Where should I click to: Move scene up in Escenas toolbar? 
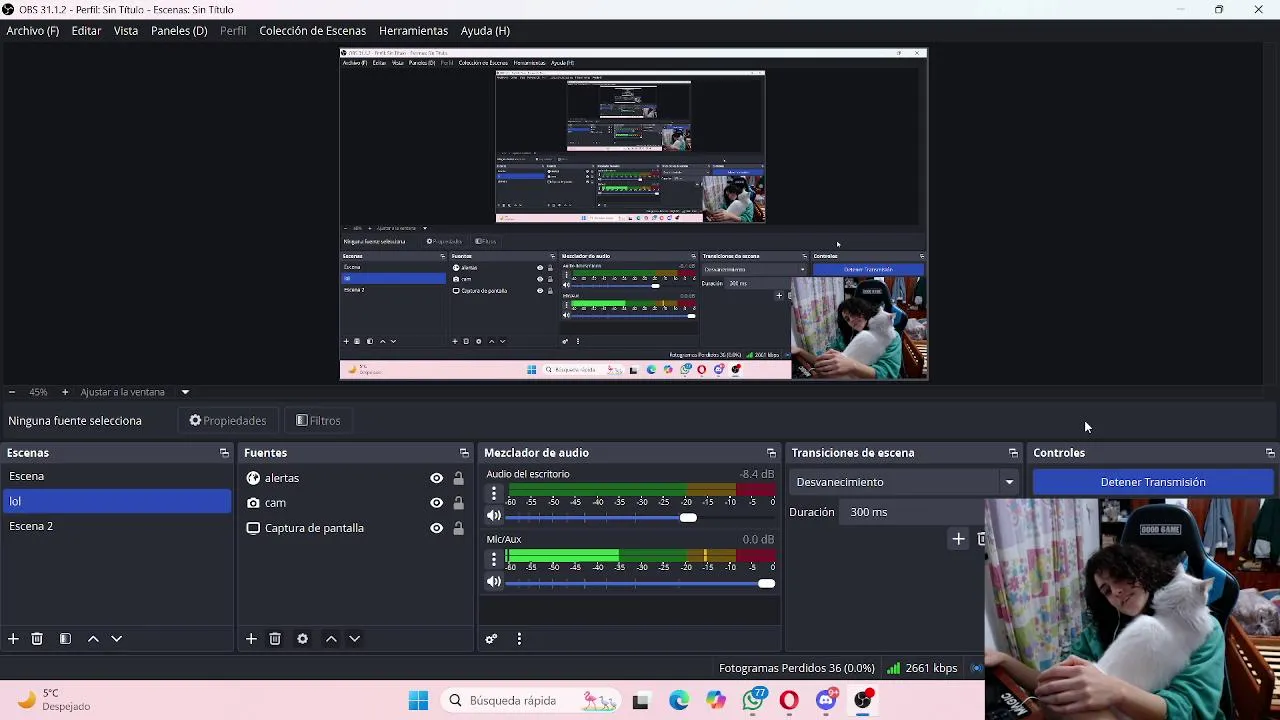tap(93, 639)
